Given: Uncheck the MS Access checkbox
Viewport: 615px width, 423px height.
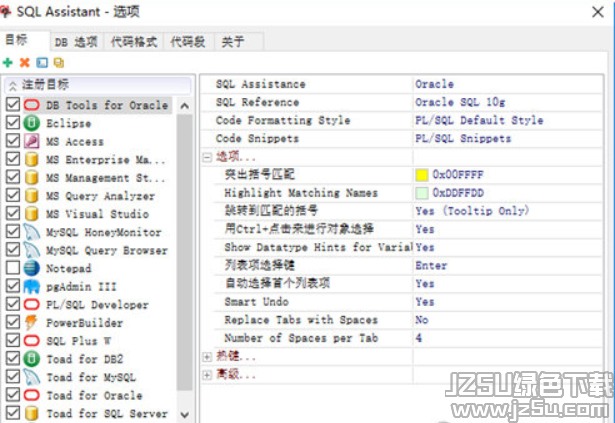Looking at the screenshot, I should tap(13, 140).
